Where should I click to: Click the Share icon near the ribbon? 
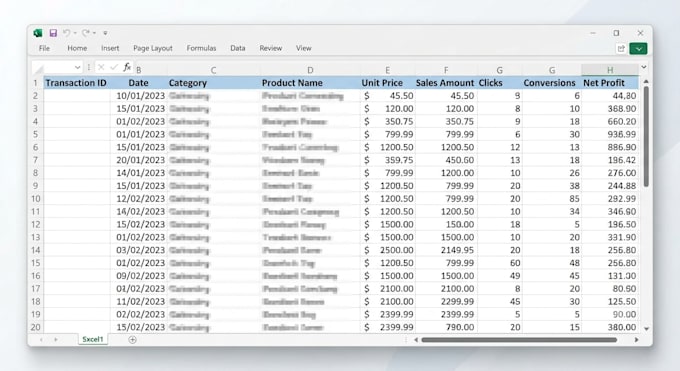621,49
